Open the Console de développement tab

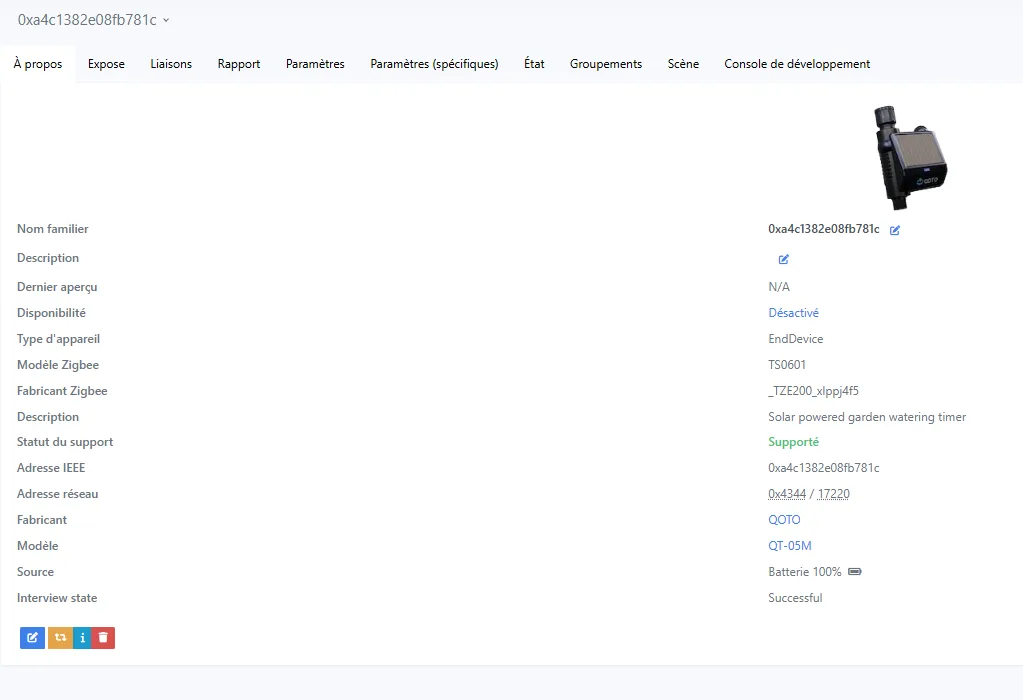click(x=797, y=64)
